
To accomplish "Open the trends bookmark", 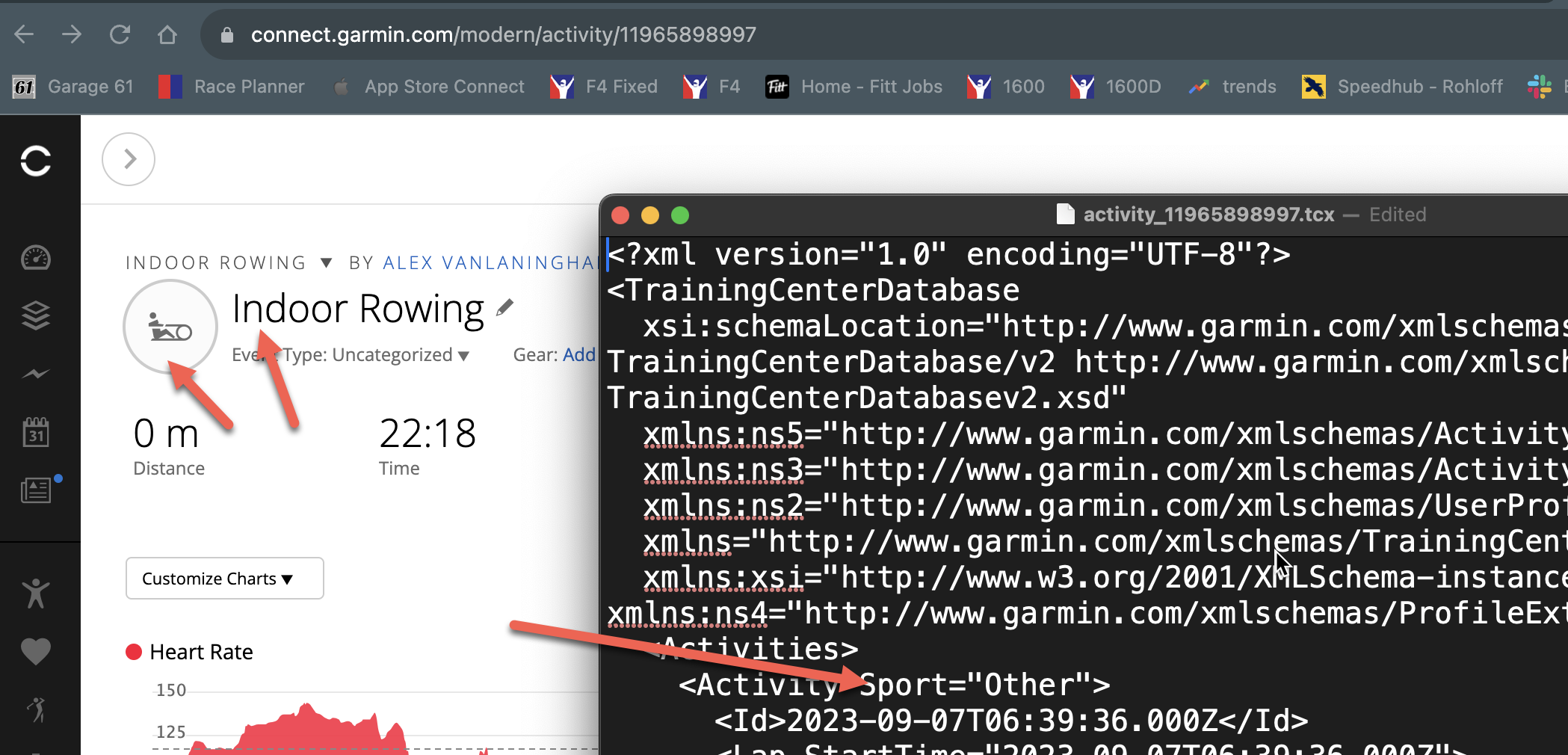I will [x=1232, y=87].
